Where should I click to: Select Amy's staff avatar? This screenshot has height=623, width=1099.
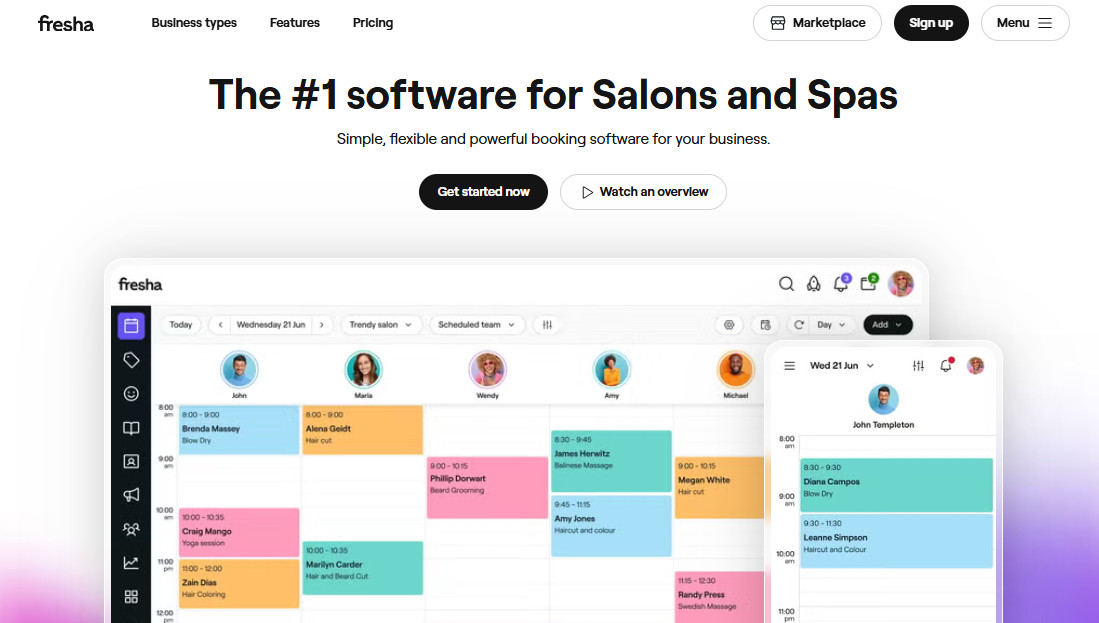611,369
